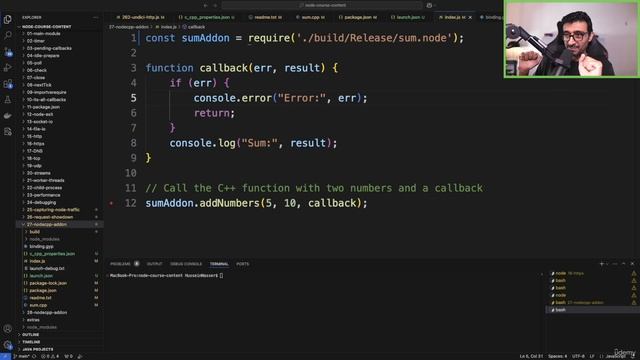The height and width of the screenshot is (360, 640).
Task: Switch to the launch.json editor tab
Action: click(x=407, y=17)
